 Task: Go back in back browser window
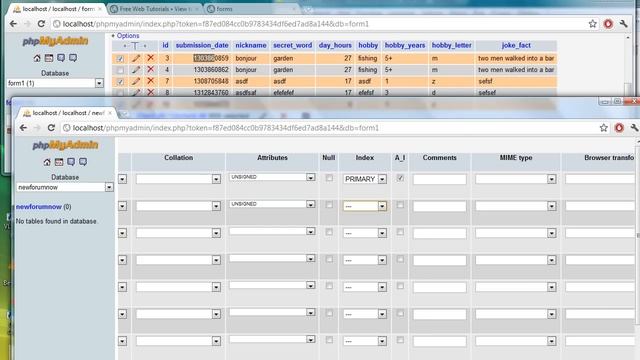coord(13,24)
